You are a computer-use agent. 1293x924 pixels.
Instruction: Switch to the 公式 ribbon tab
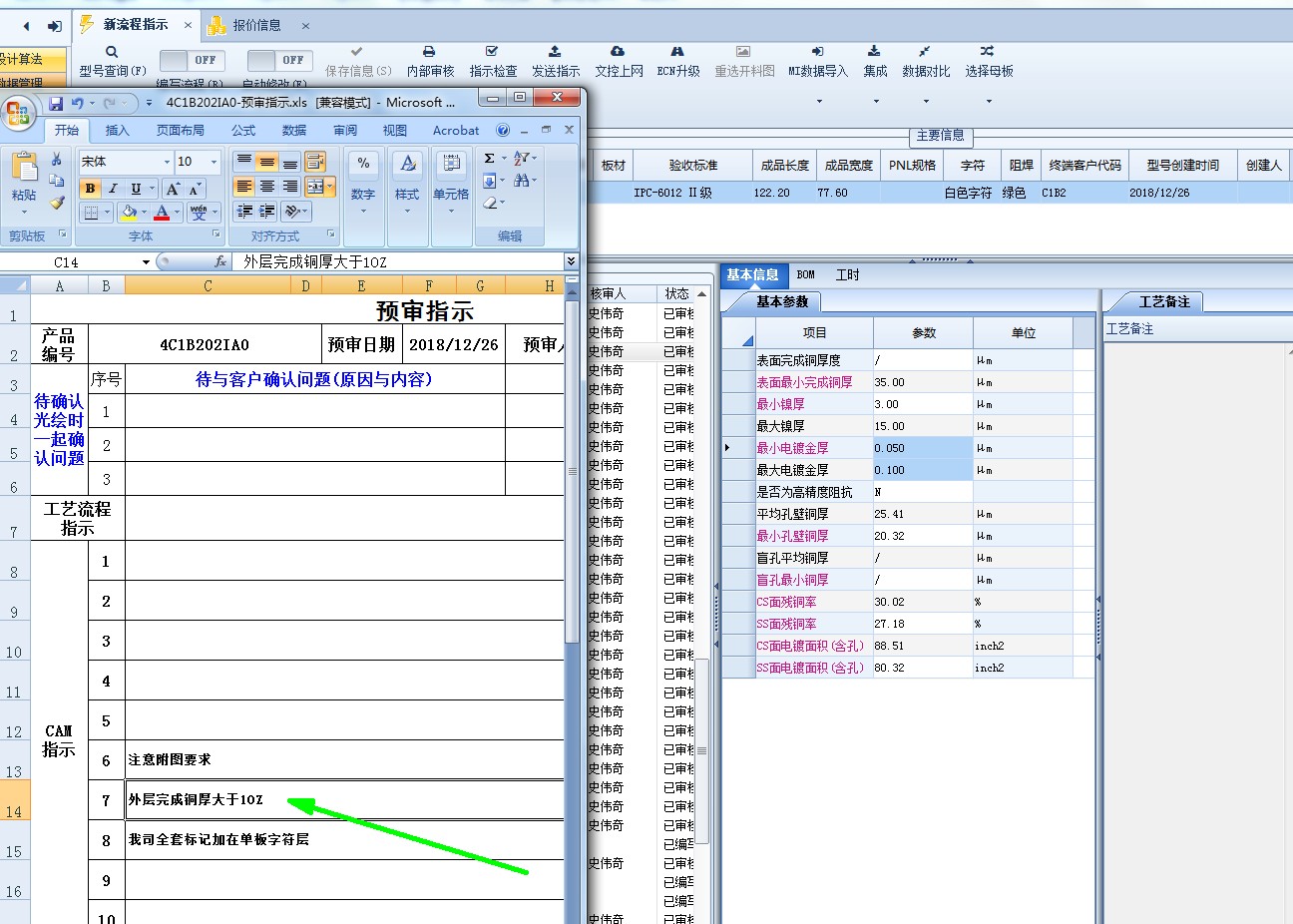[243, 131]
